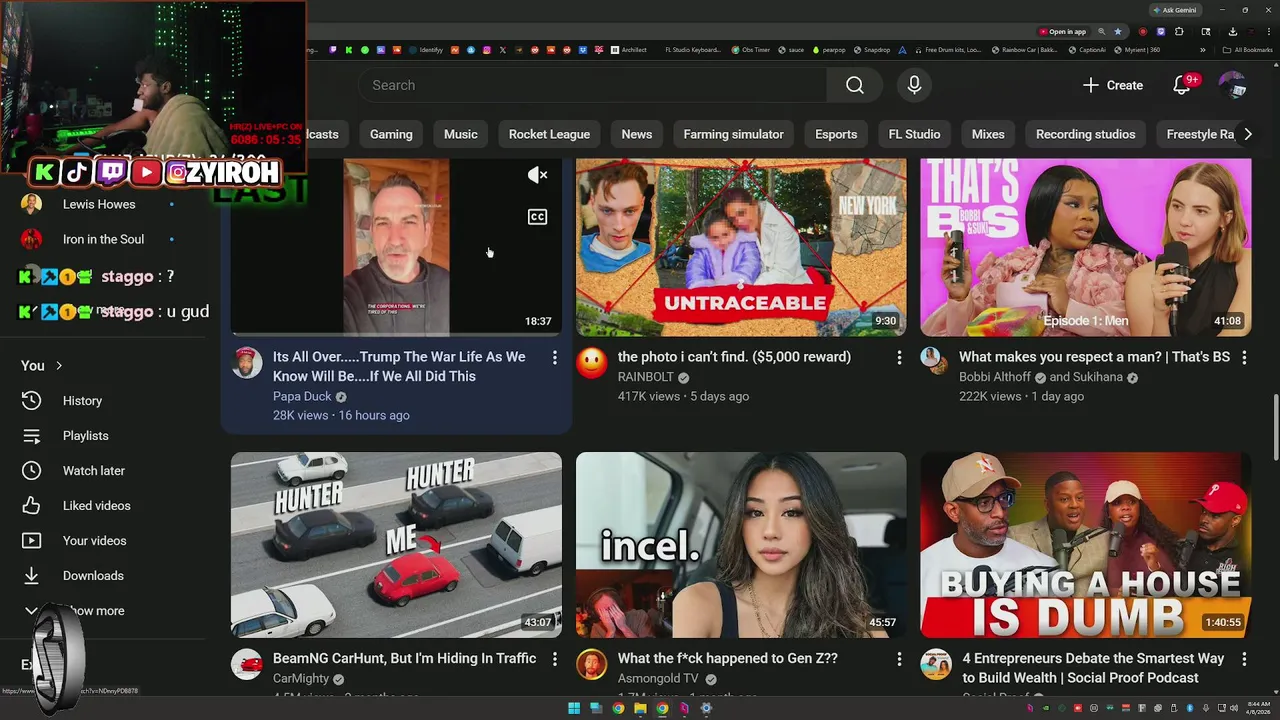Open the Buying a House is Dumb thumbnail
This screenshot has width=1280, height=720.
(x=1086, y=545)
